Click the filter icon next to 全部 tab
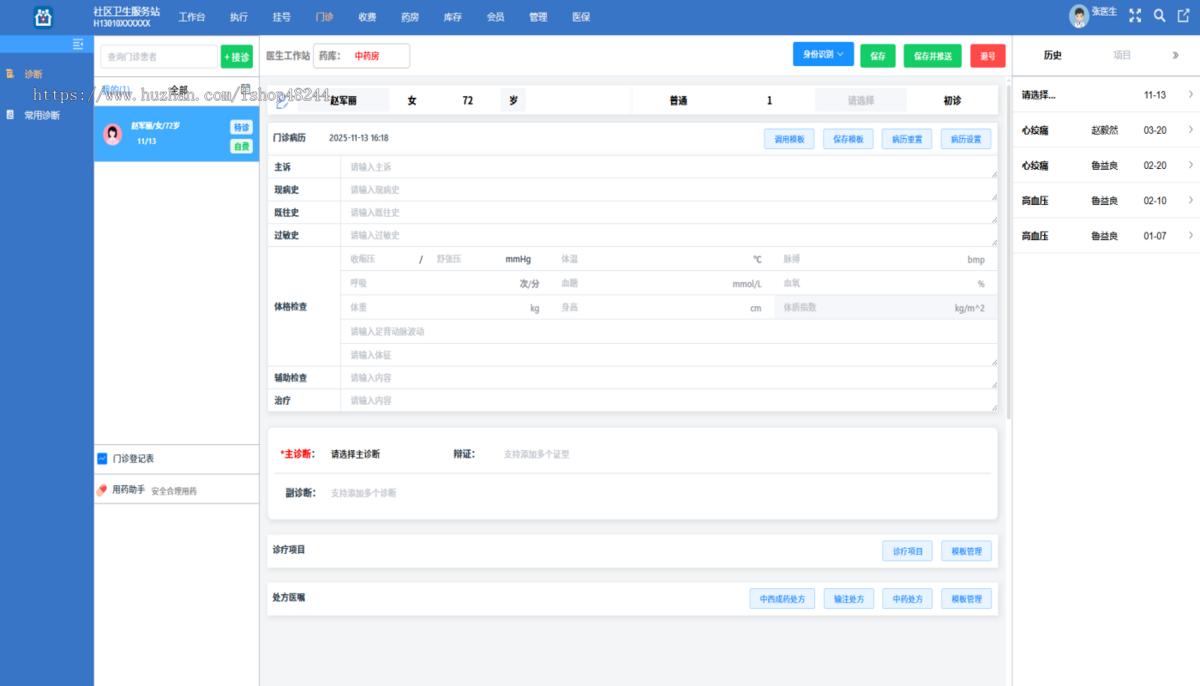 [245, 89]
